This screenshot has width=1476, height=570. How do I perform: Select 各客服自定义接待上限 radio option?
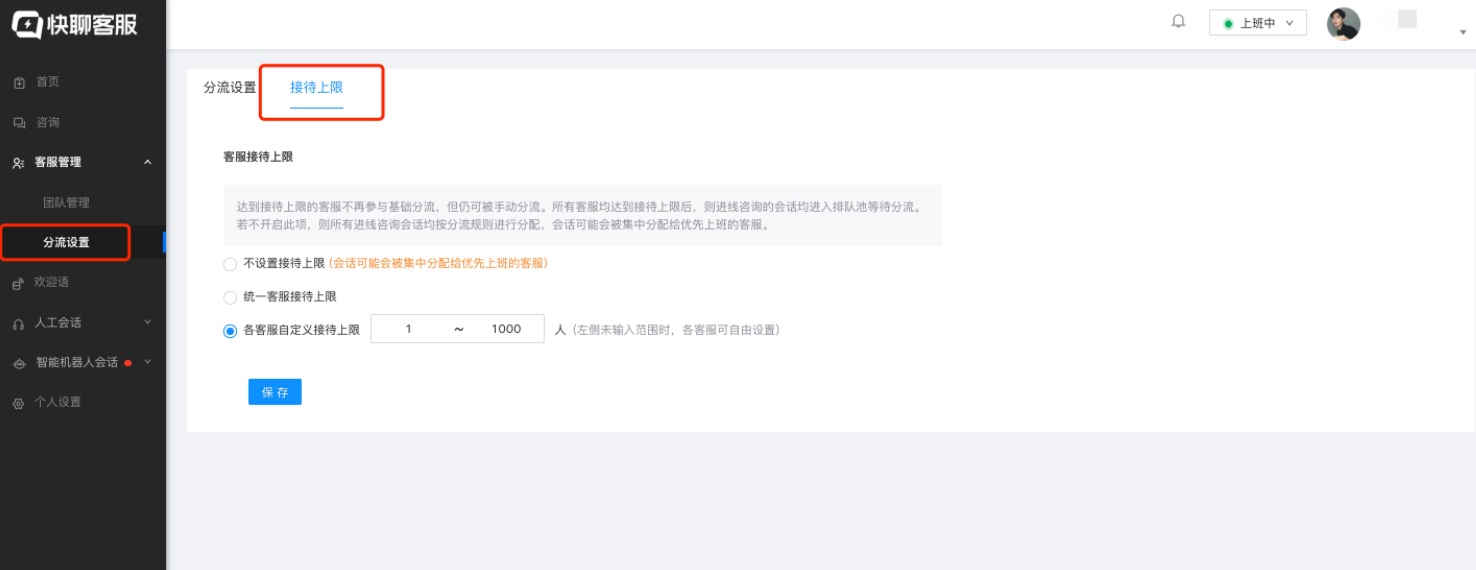tap(230, 330)
